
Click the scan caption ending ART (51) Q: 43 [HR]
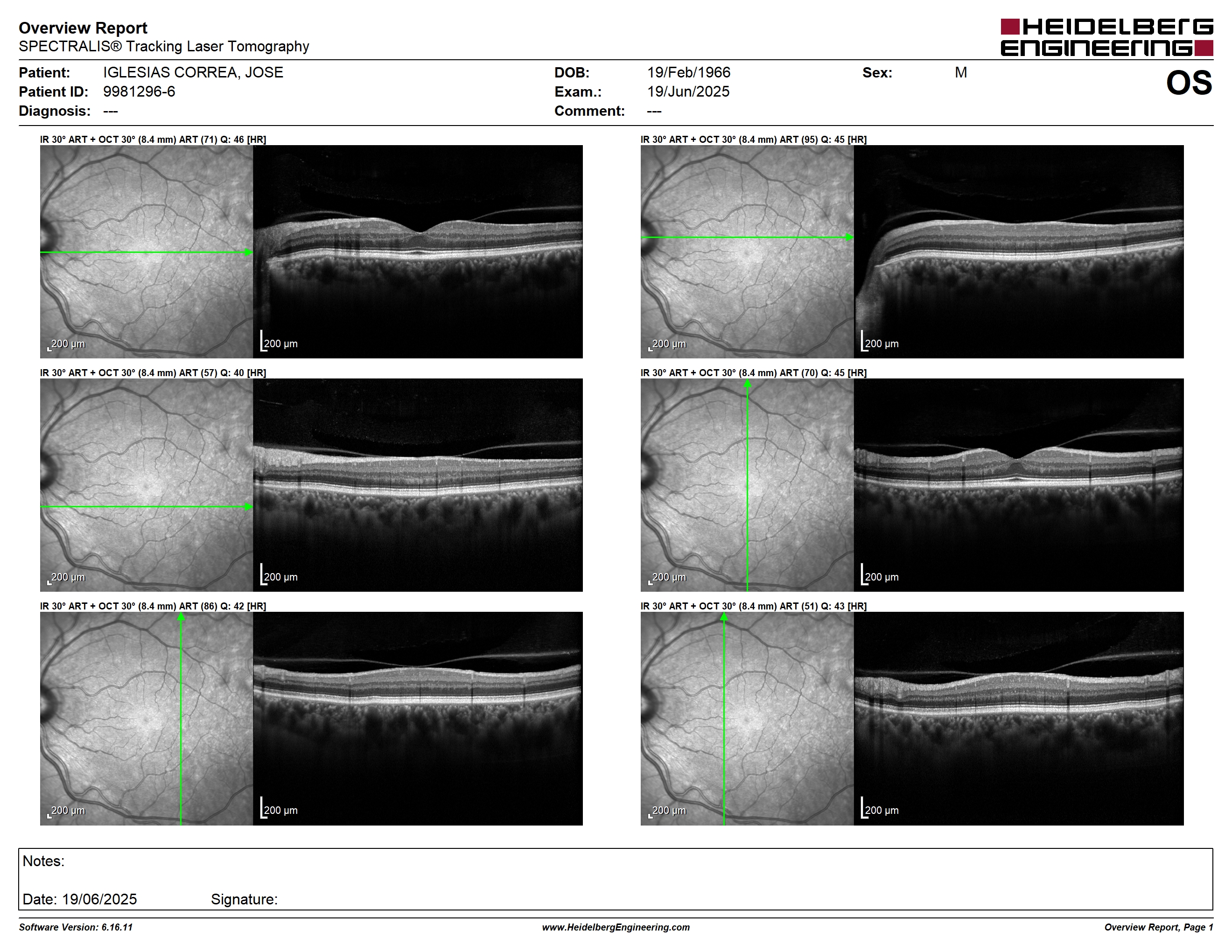pos(754,606)
